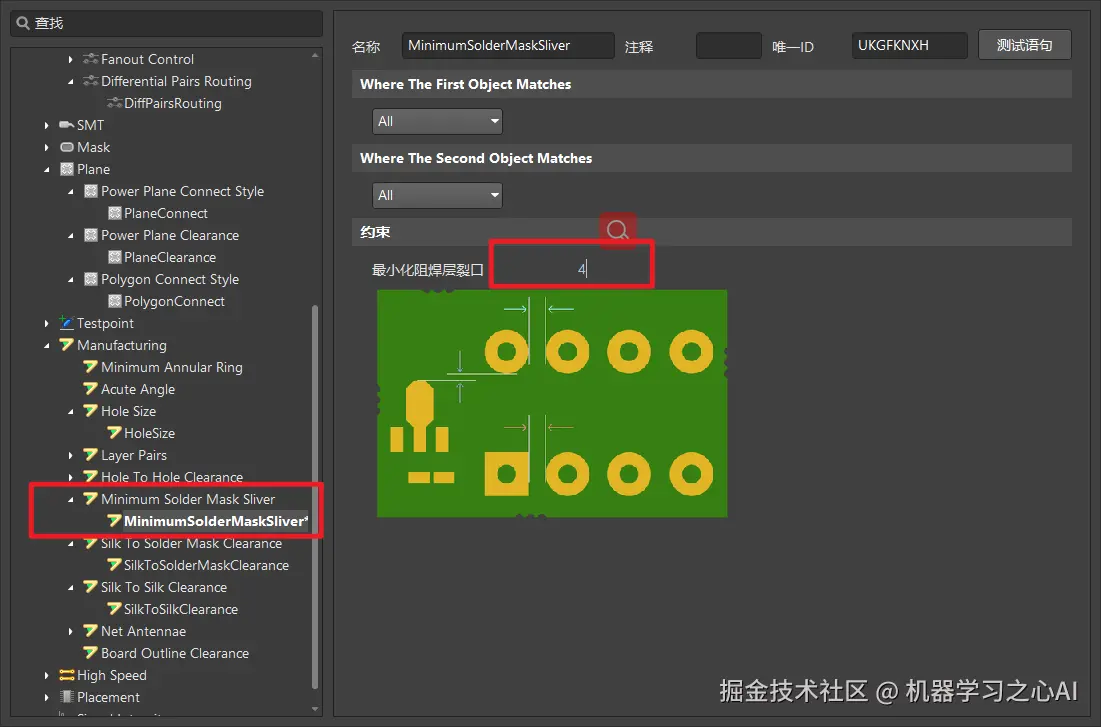Select the Hole To Hole Clearance item
The width and height of the screenshot is (1101, 727).
(172, 477)
